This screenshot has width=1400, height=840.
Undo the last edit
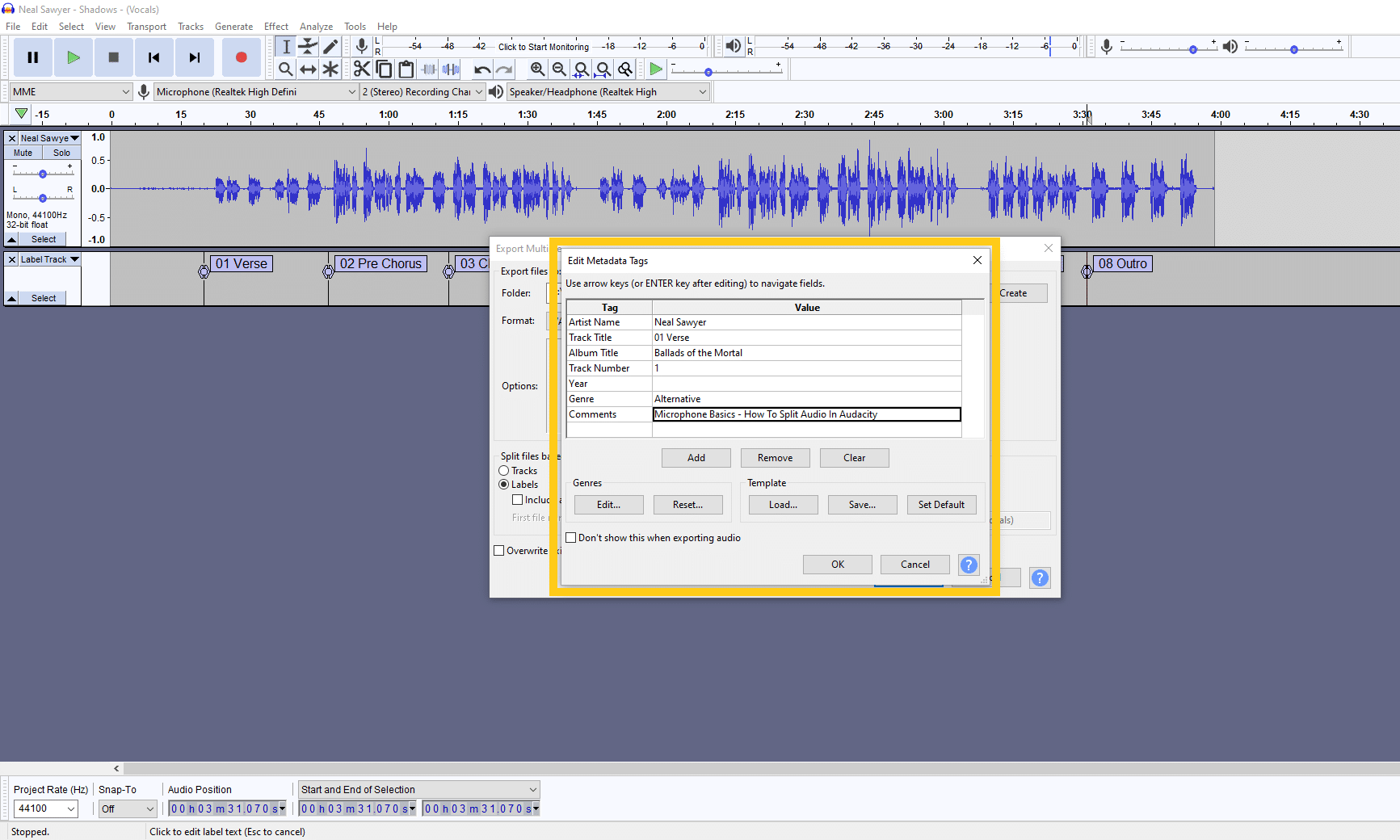tap(482, 69)
